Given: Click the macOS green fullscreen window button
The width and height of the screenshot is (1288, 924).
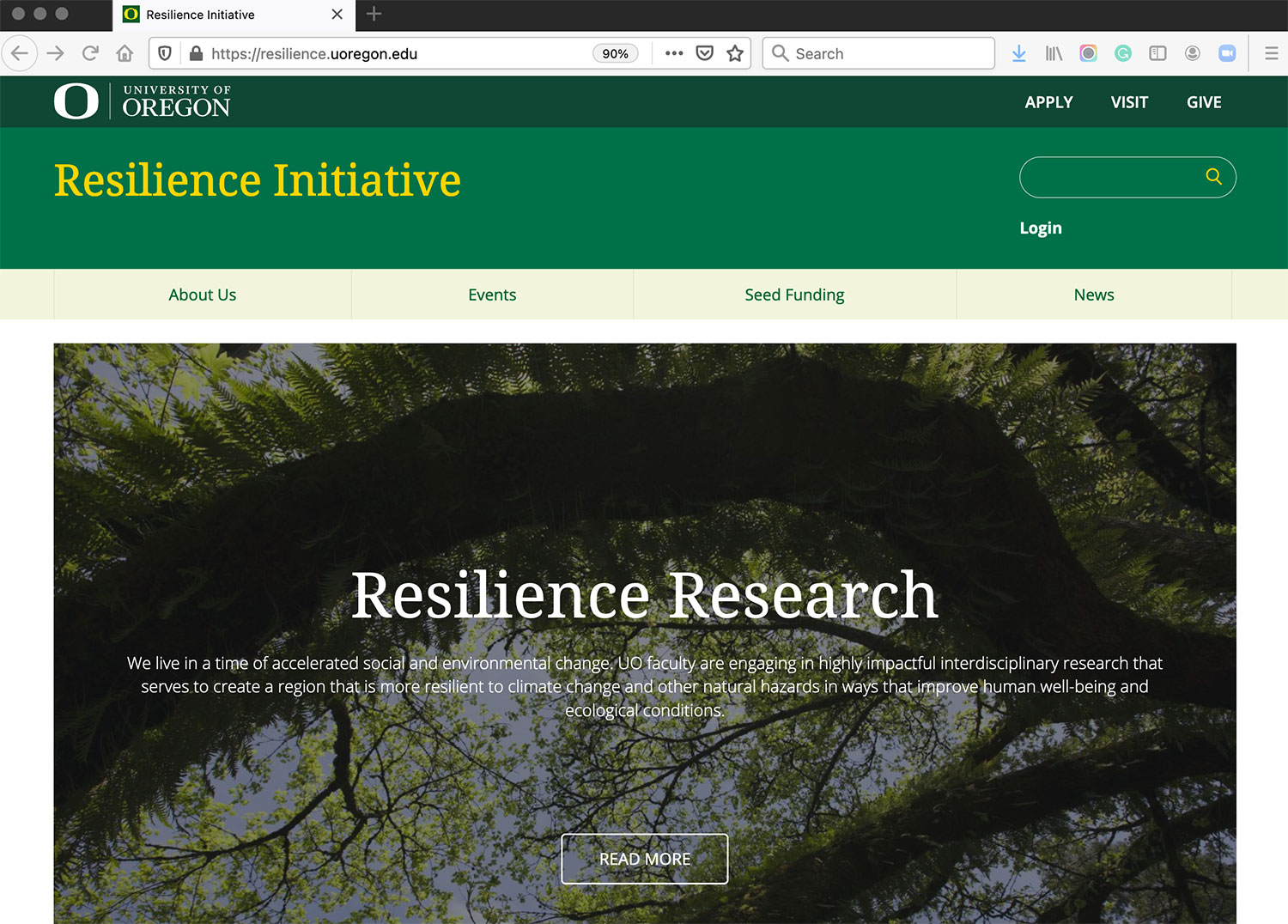Looking at the screenshot, I should coord(62,14).
